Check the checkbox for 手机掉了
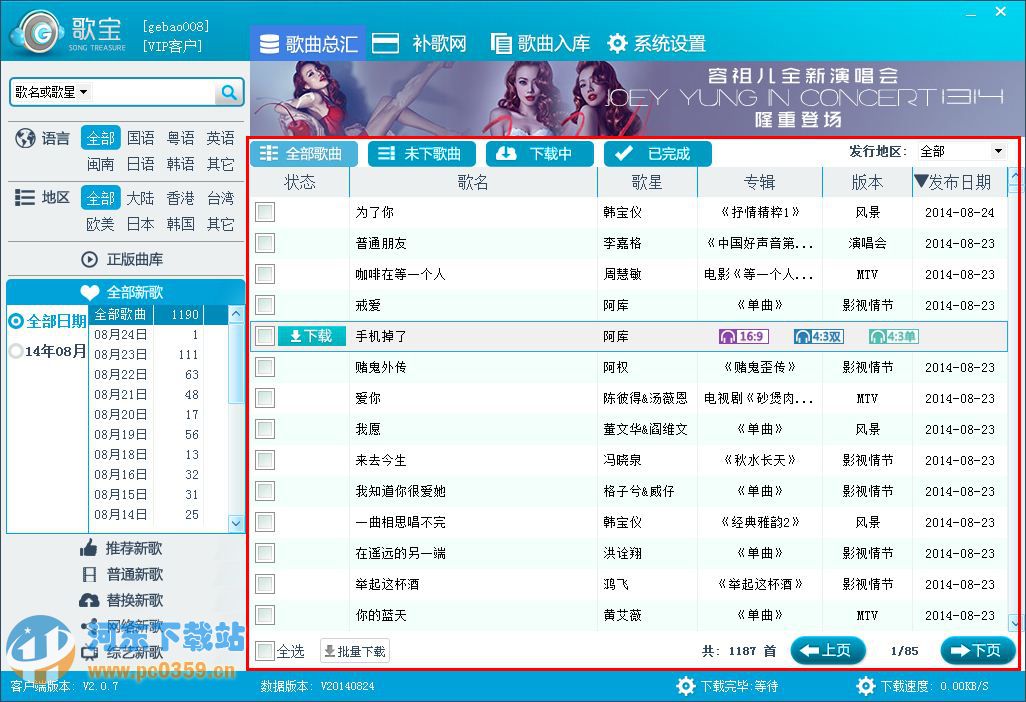 [265, 336]
